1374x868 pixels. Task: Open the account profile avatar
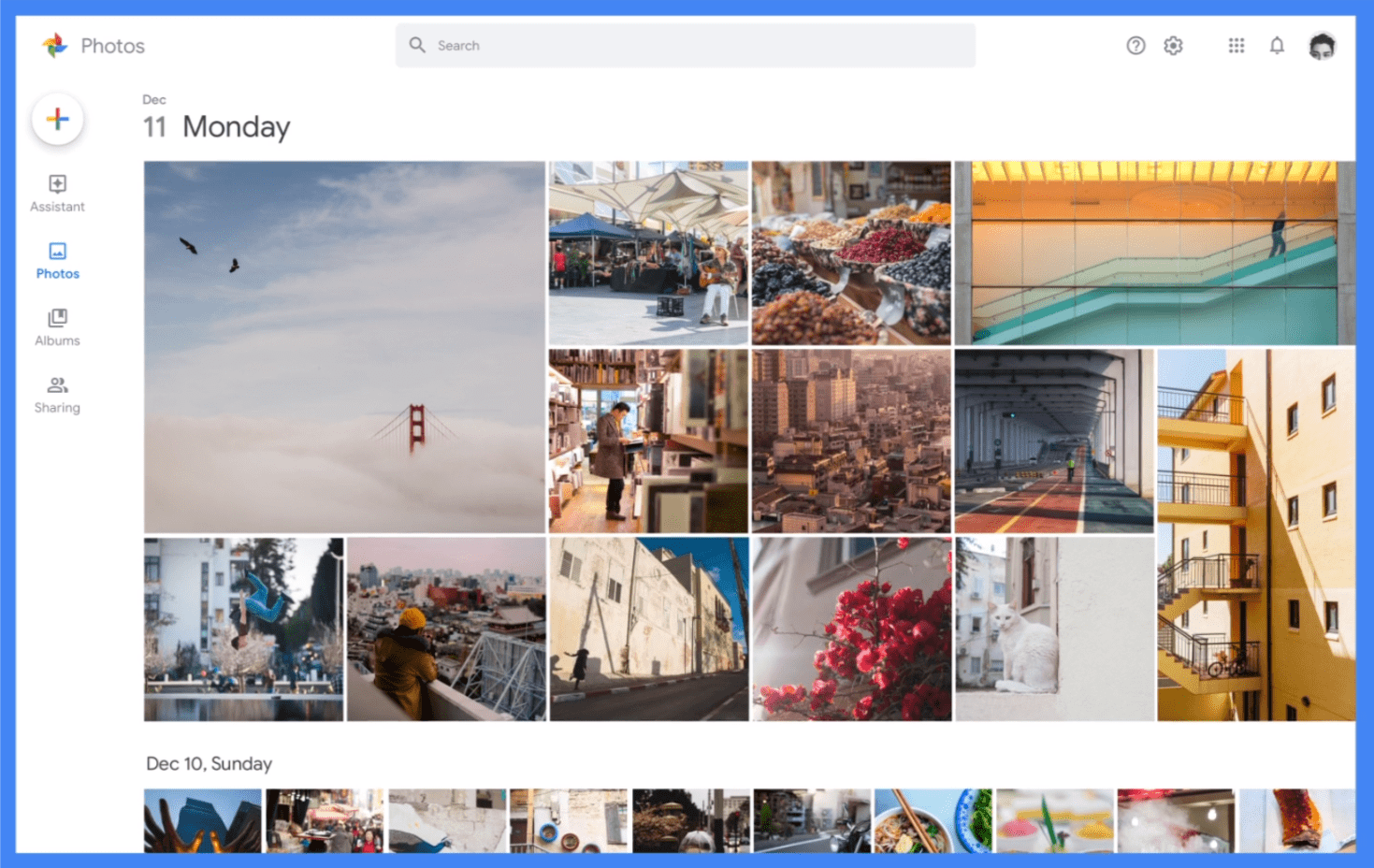[x=1322, y=46]
